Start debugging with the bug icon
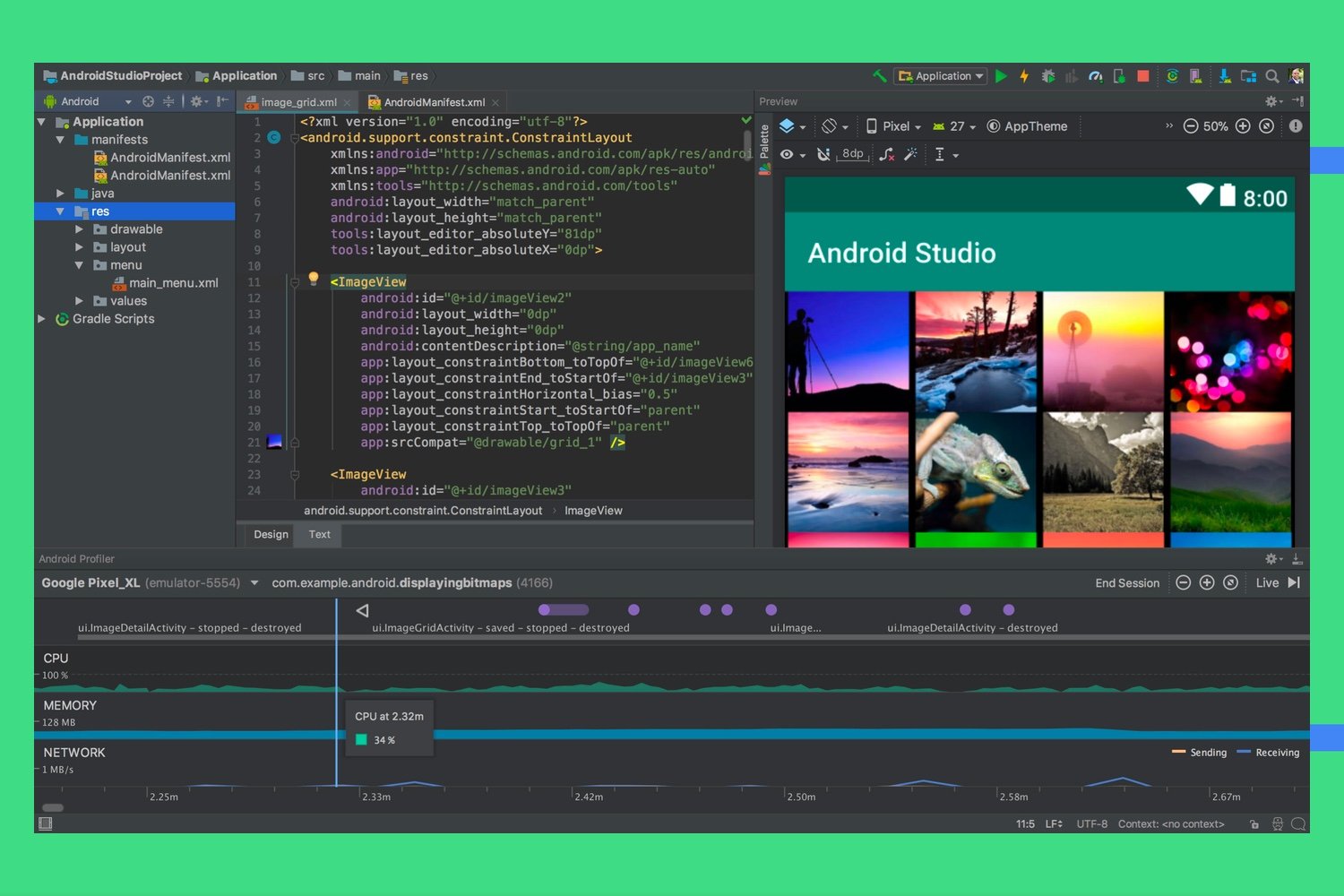 click(1047, 76)
